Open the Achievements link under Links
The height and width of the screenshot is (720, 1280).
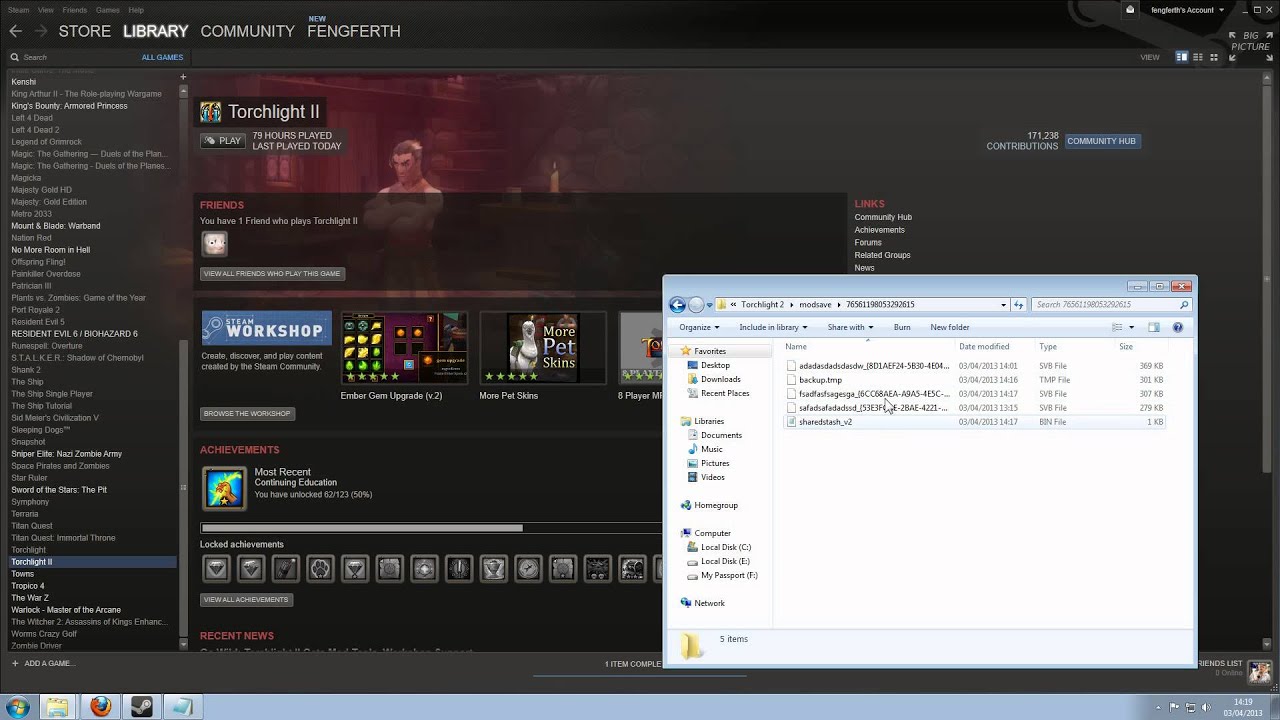(x=880, y=230)
